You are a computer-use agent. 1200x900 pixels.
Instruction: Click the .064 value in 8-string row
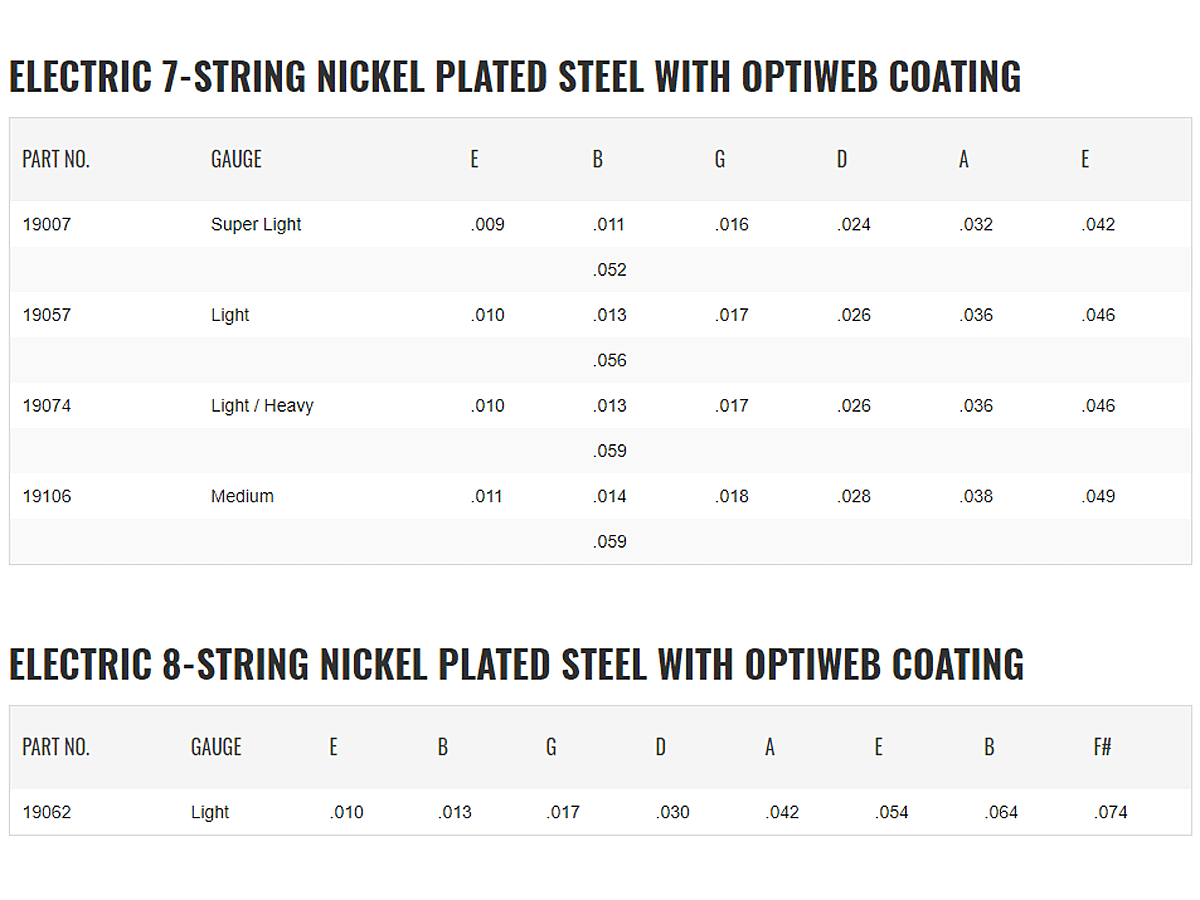[x=1000, y=812]
